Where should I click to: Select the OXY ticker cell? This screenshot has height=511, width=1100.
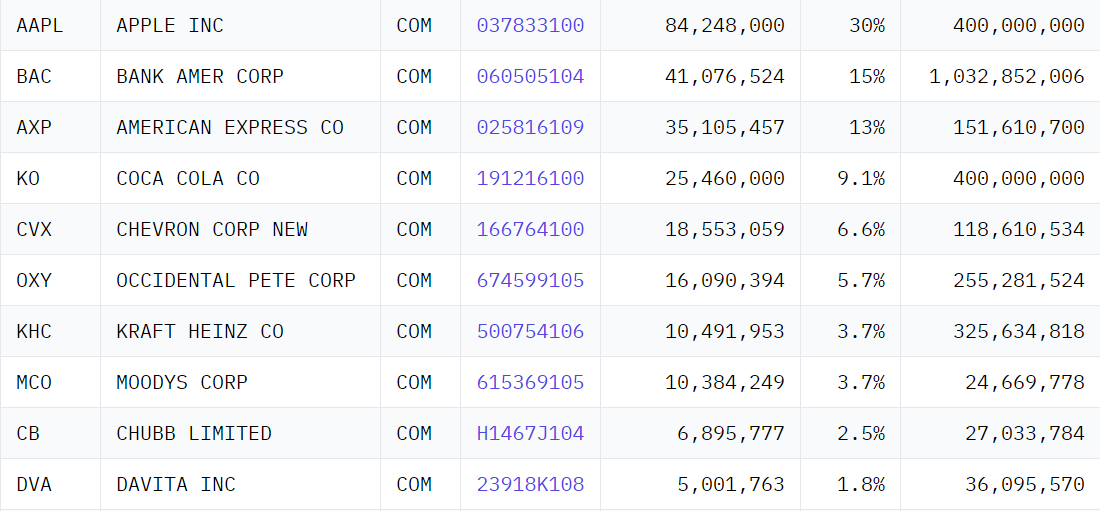pyautogui.click(x=51, y=280)
